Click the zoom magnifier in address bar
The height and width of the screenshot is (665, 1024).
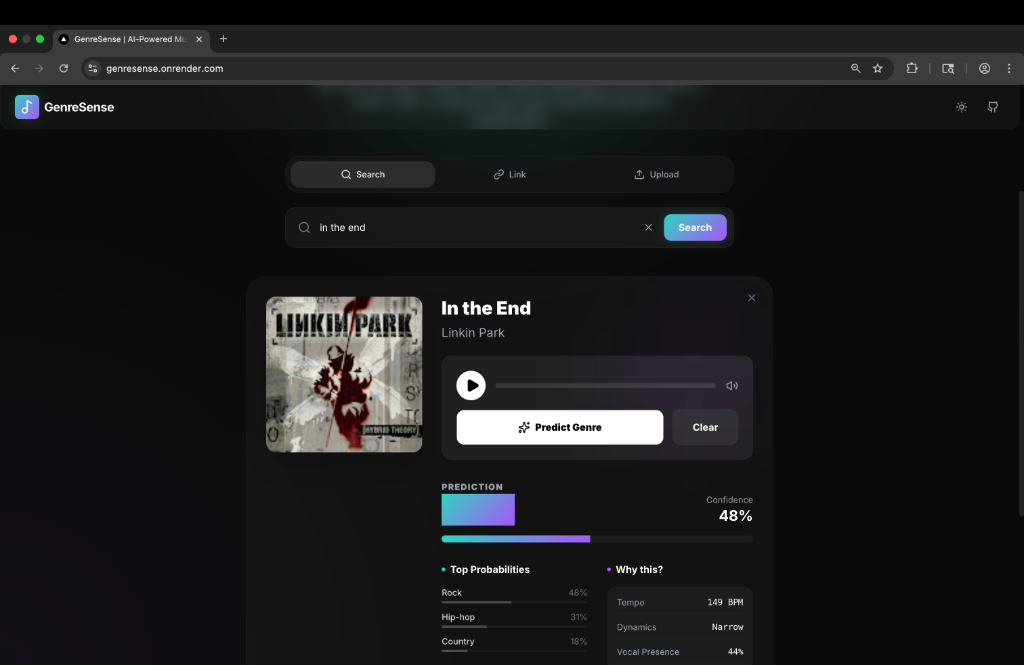[x=855, y=69]
